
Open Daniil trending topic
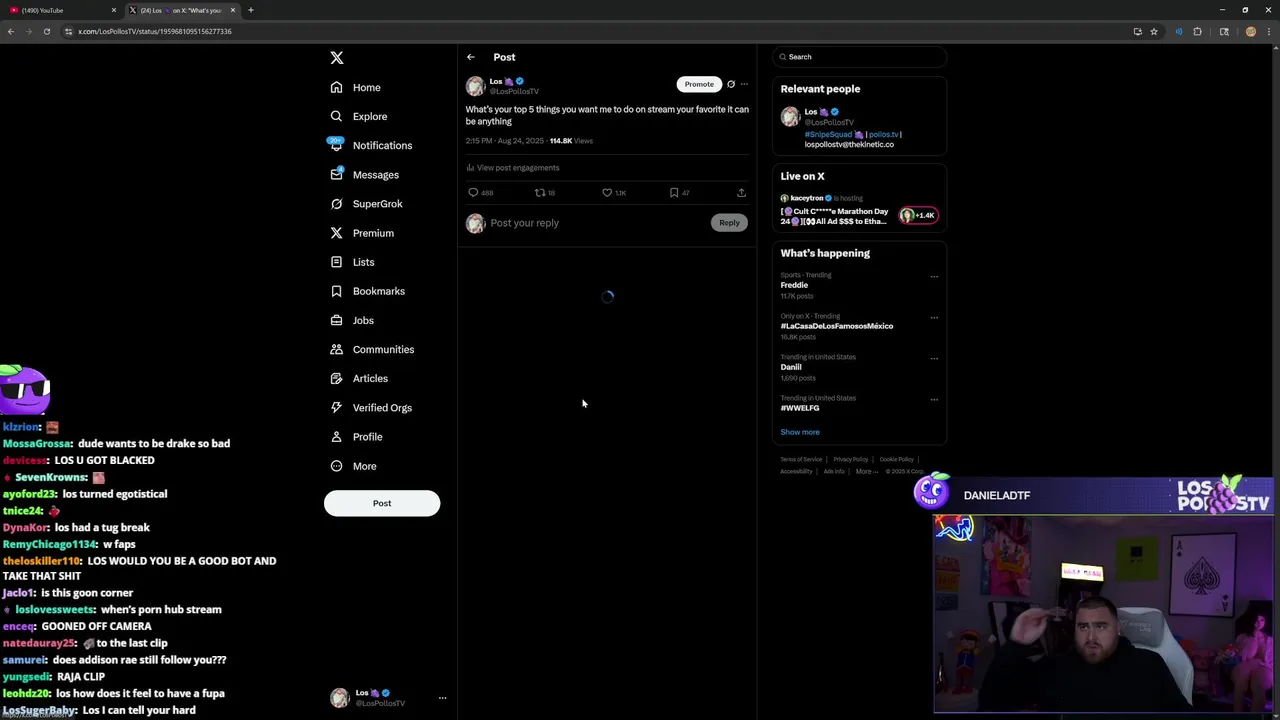[791, 367]
